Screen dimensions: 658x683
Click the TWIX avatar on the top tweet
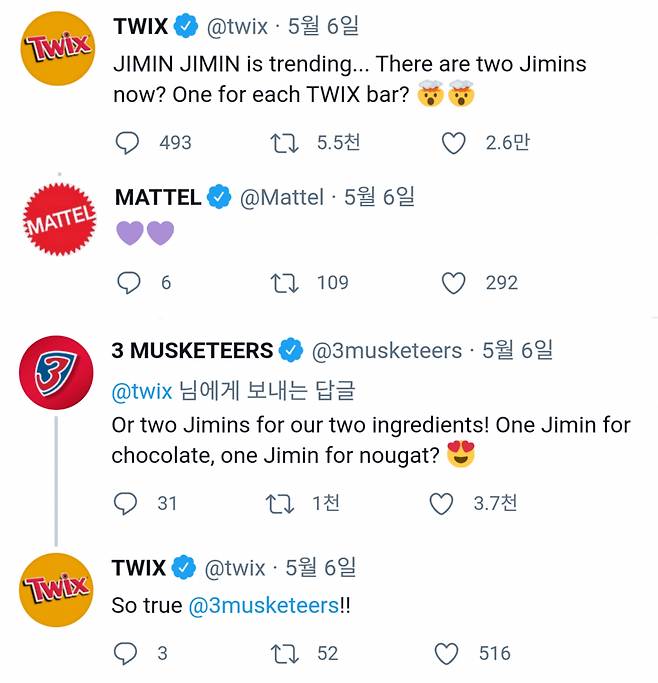tap(57, 48)
